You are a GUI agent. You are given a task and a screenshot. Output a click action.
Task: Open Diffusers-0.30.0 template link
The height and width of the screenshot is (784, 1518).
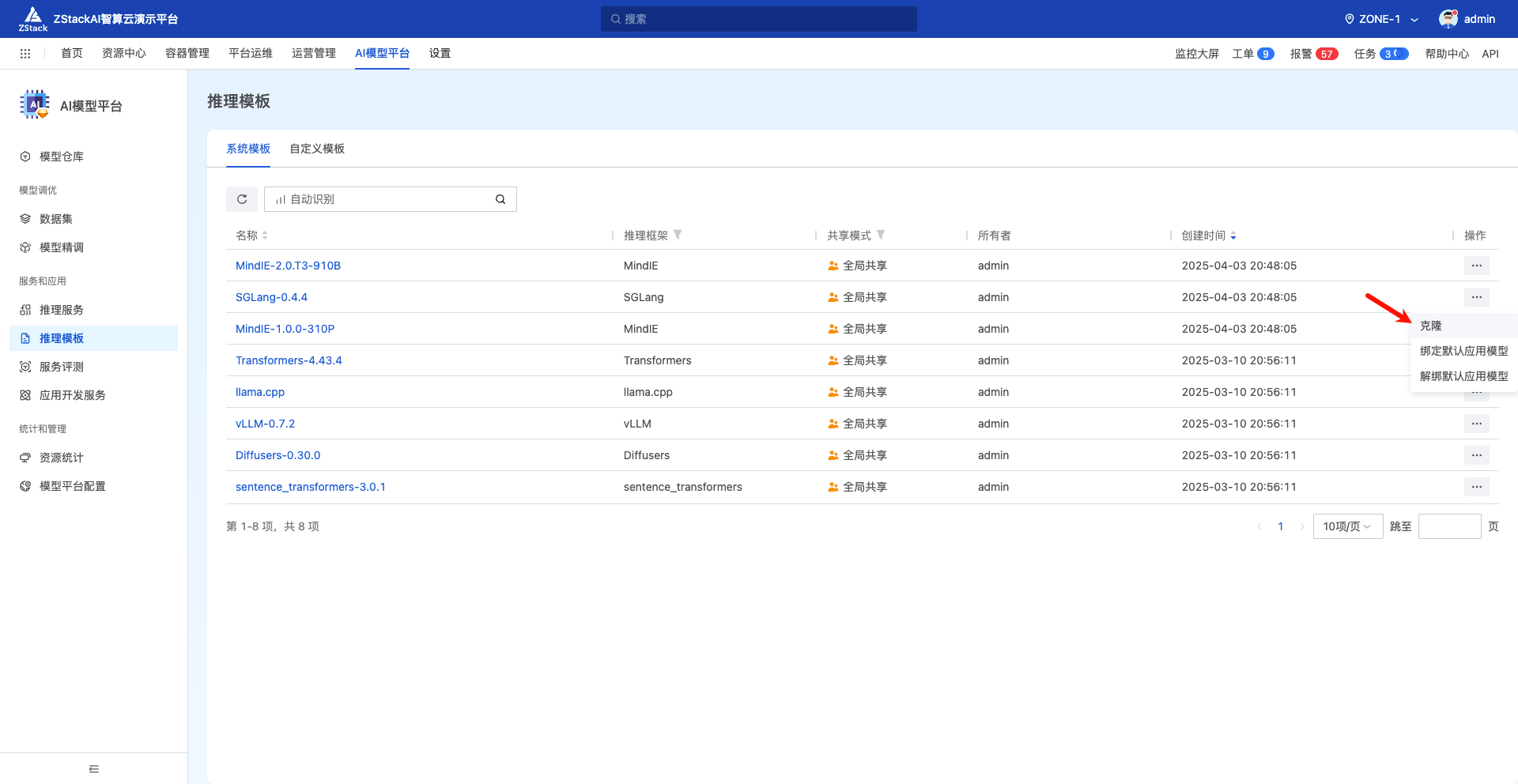pos(278,455)
